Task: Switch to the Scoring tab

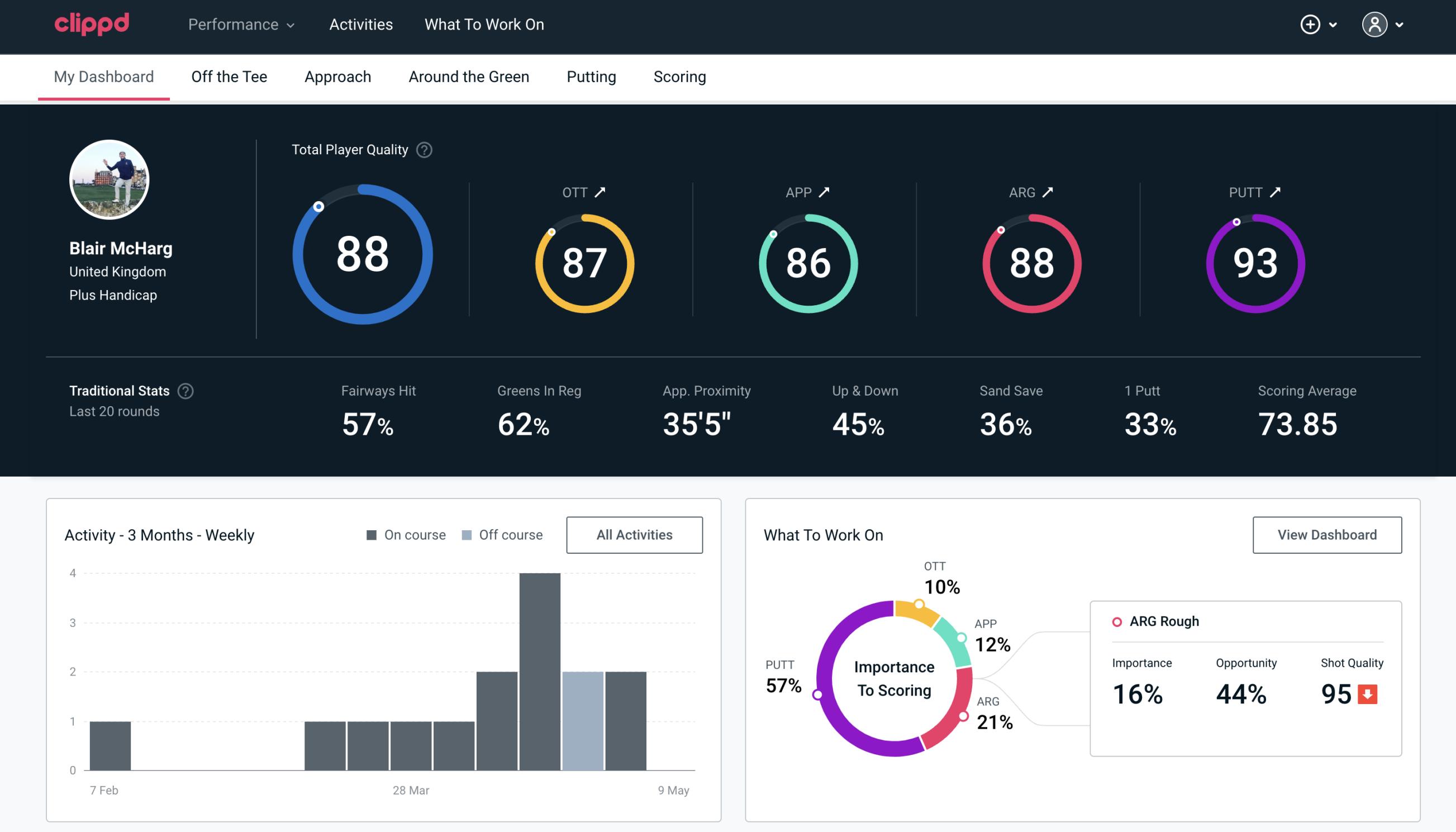Action: coord(680,77)
